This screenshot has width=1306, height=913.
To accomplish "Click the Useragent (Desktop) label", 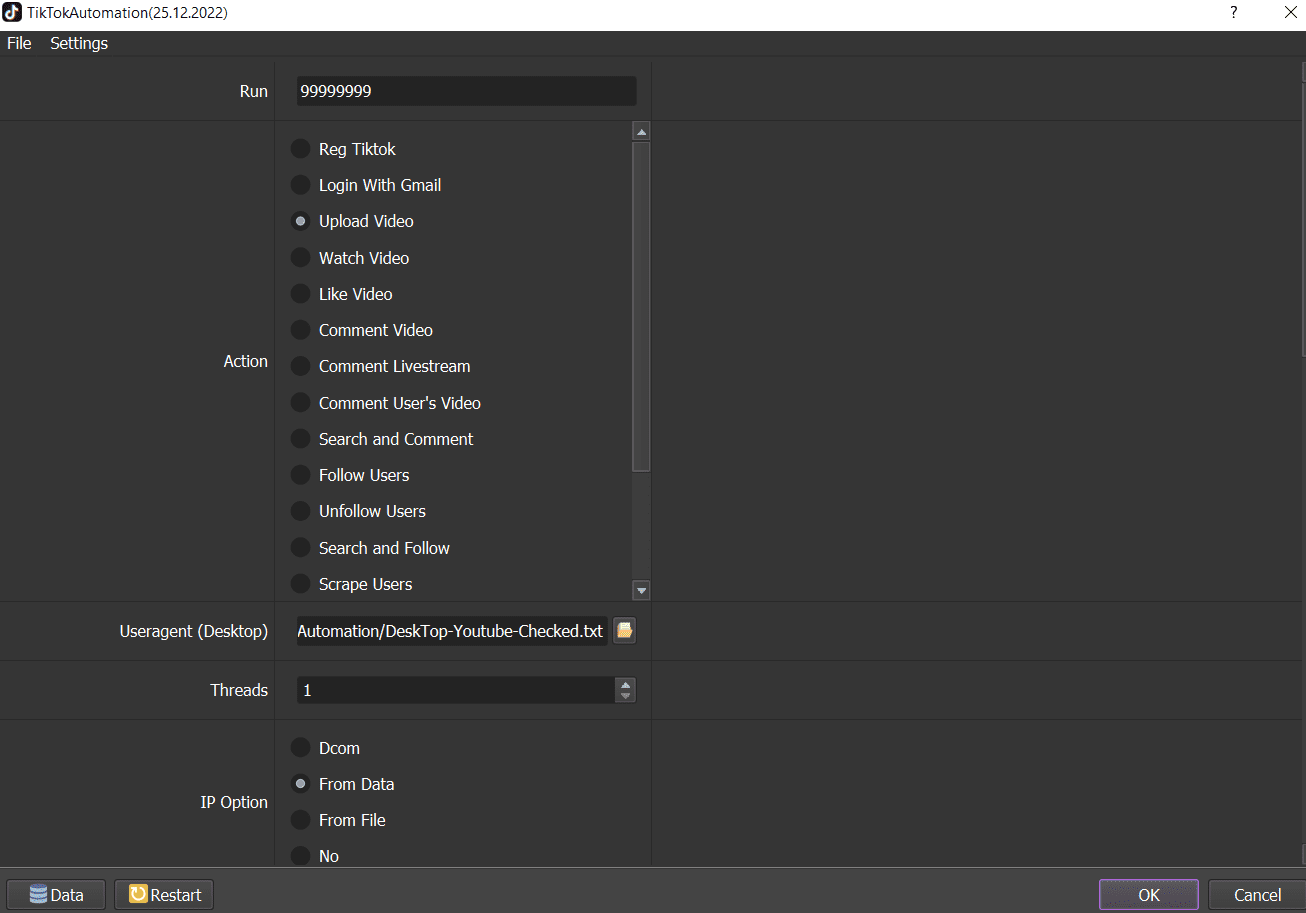I will click(194, 631).
